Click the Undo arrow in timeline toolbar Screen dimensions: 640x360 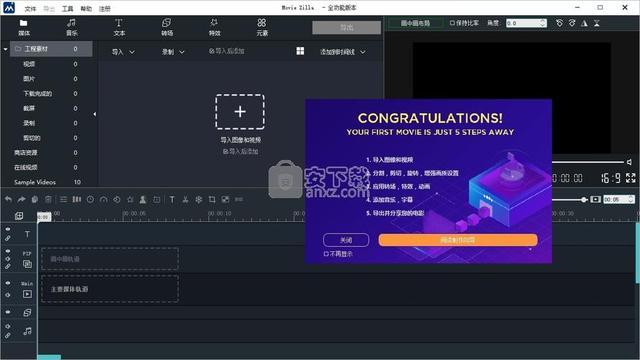click(x=9, y=199)
